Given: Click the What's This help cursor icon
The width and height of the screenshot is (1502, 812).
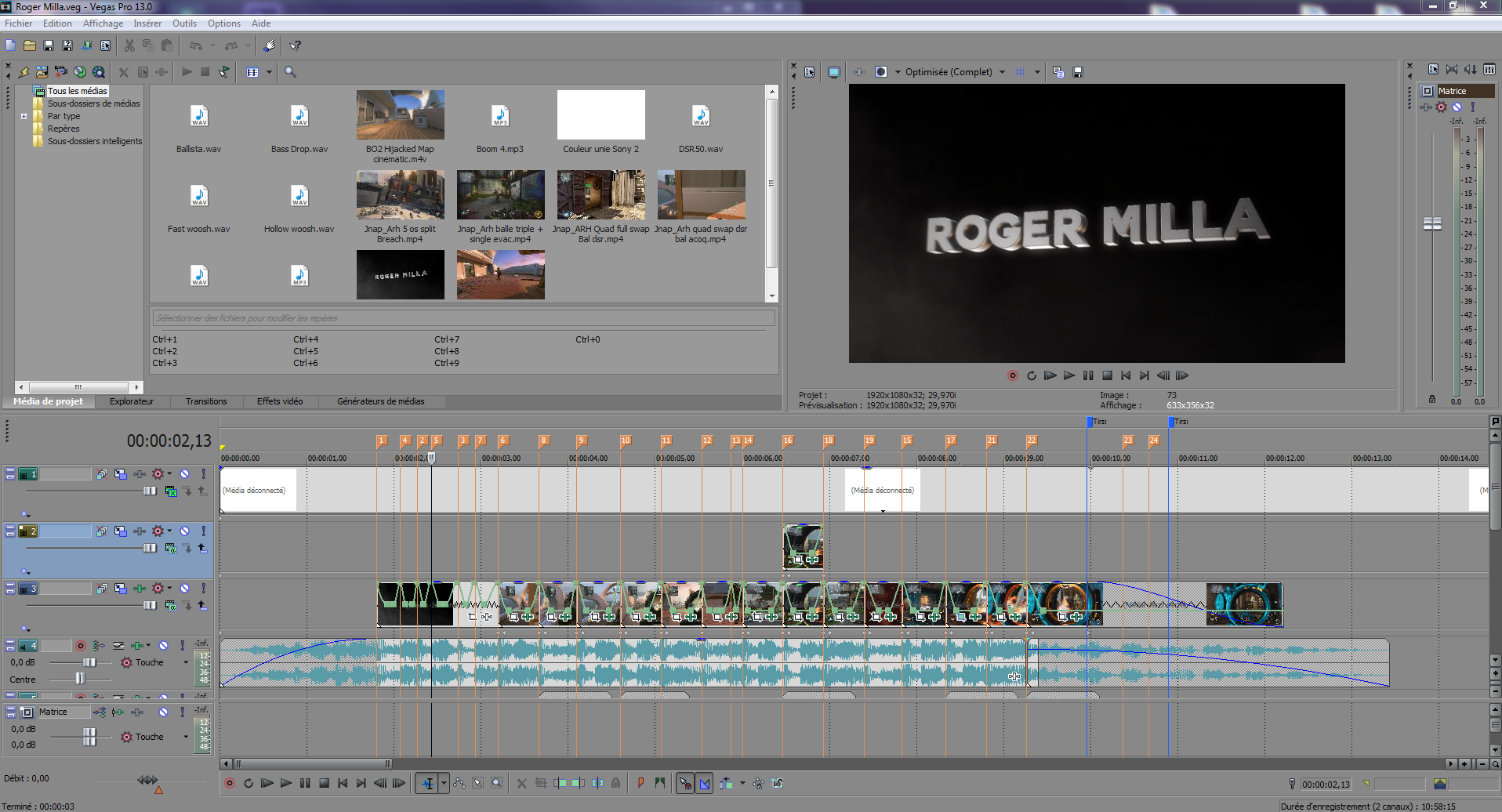Looking at the screenshot, I should click(296, 45).
